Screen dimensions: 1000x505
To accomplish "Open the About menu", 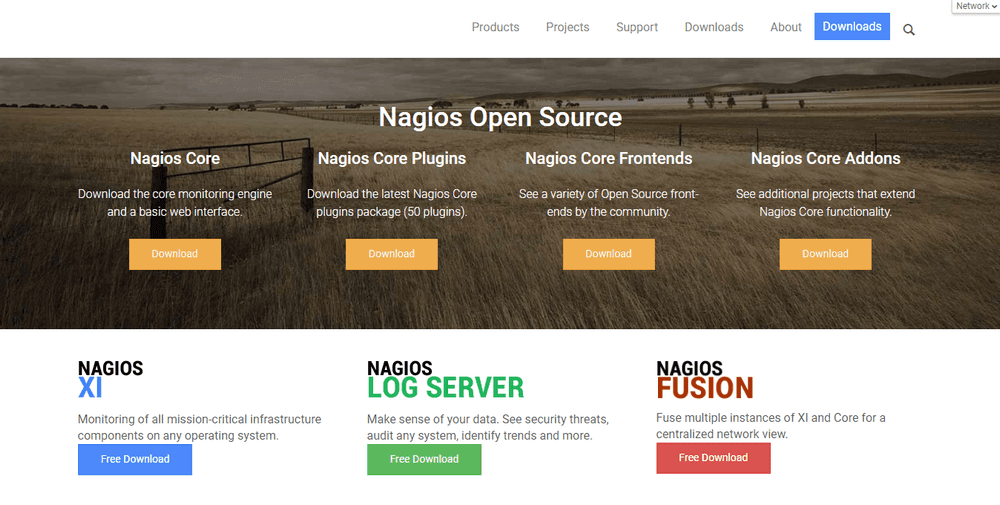I will click(x=786, y=27).
